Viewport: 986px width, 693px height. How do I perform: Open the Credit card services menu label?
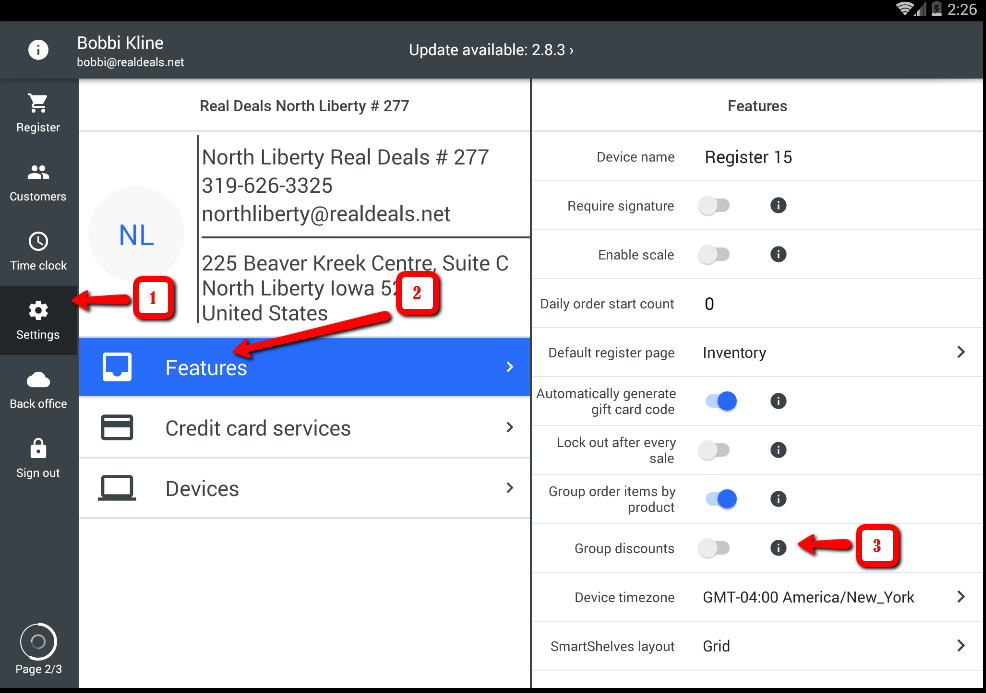pos(258,428)
